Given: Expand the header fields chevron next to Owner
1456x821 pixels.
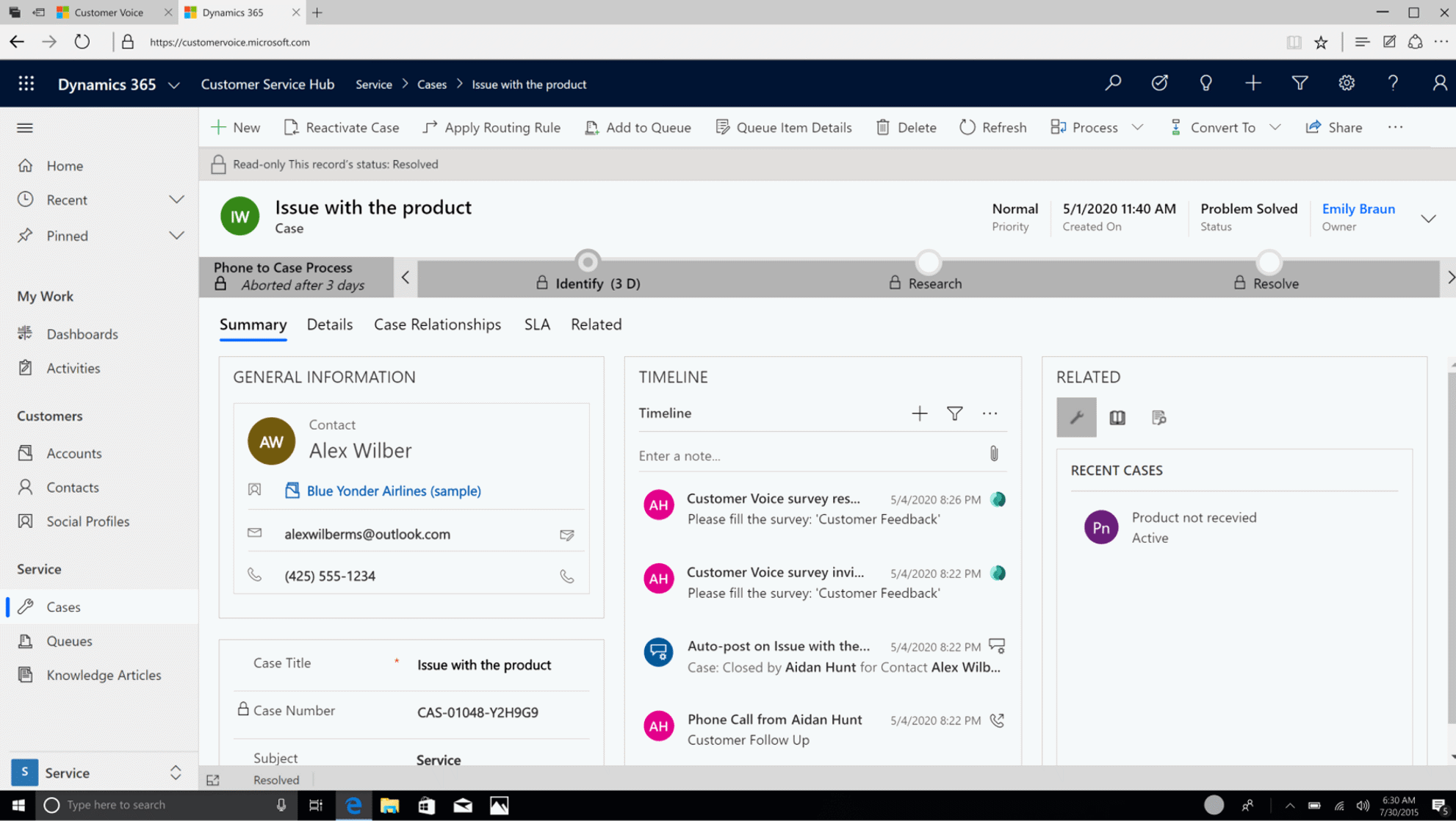Looking at the screenshot, I should click(x=1428, y=219).
